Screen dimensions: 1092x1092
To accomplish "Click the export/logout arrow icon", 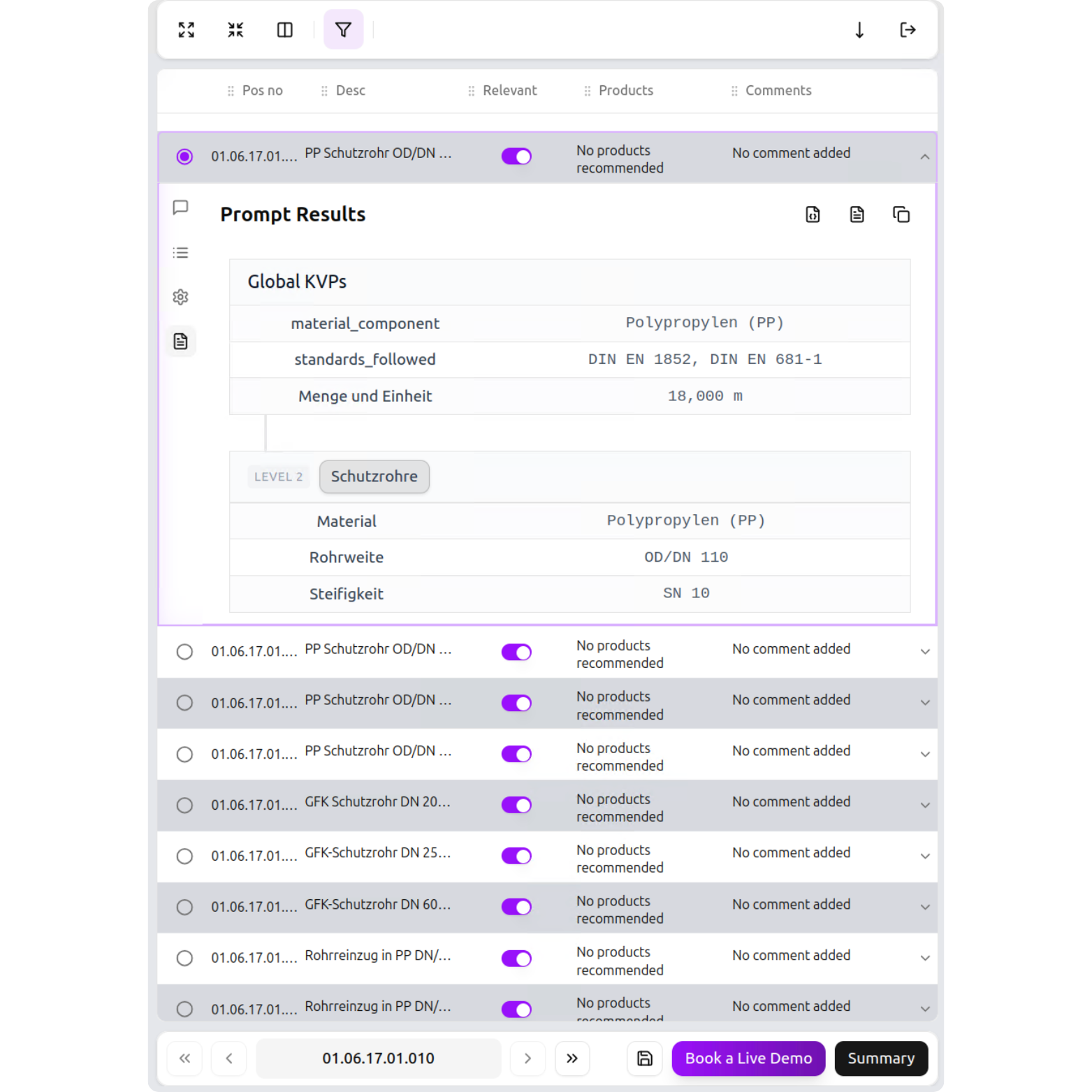I will [x=908, y=30].
